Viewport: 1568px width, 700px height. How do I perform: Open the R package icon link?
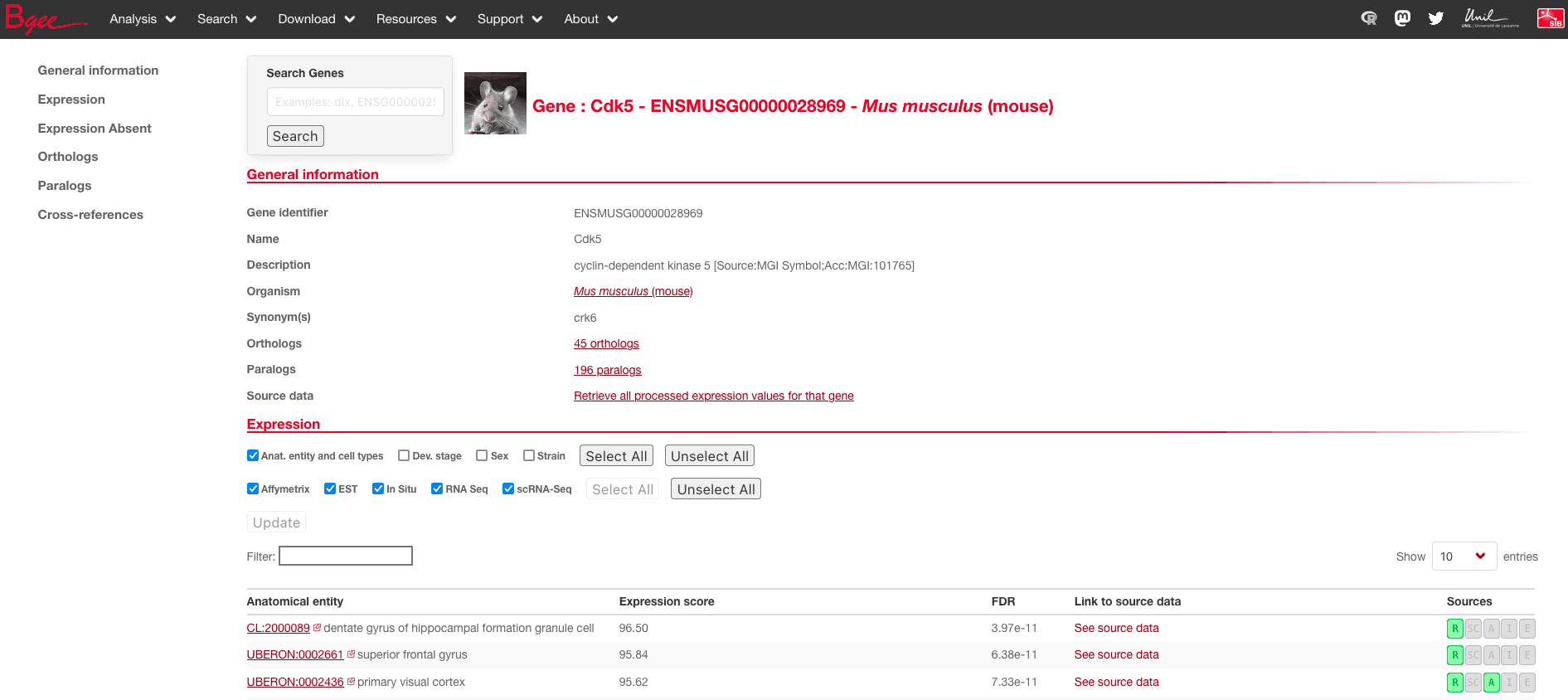(x=1369, y=18)
